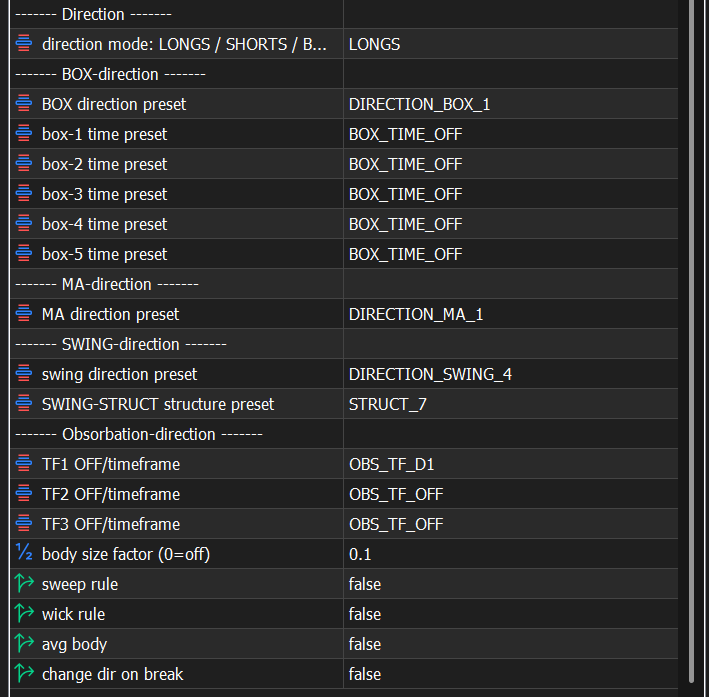Select the 'box-5 time preset' label
This screenshot has height=697, width=709.
pyautogui.click(x=104, y=254)
